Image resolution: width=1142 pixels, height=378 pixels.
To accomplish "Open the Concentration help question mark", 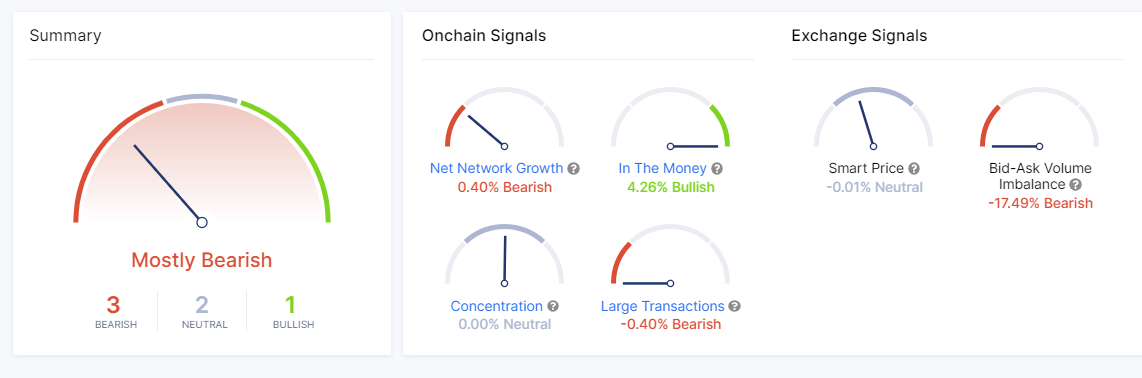I will (x=553, y=307).
